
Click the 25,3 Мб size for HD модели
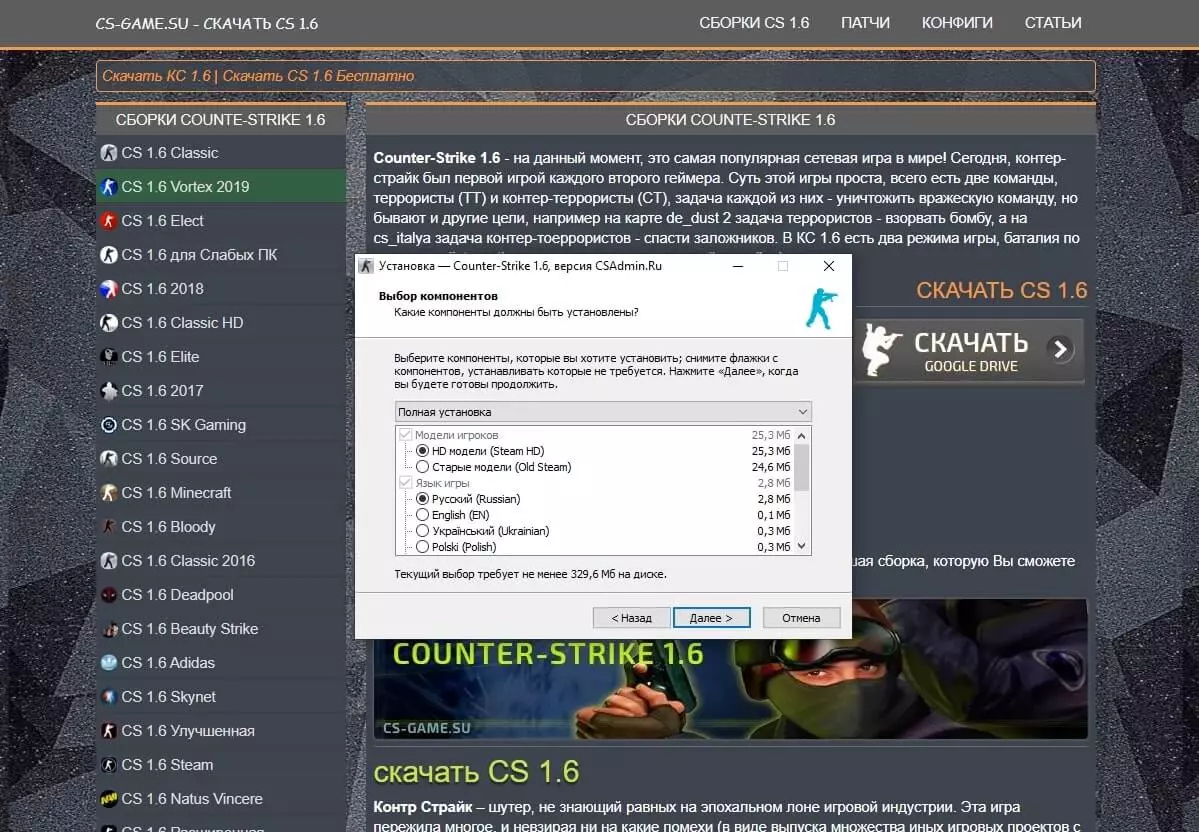point(771,451)
